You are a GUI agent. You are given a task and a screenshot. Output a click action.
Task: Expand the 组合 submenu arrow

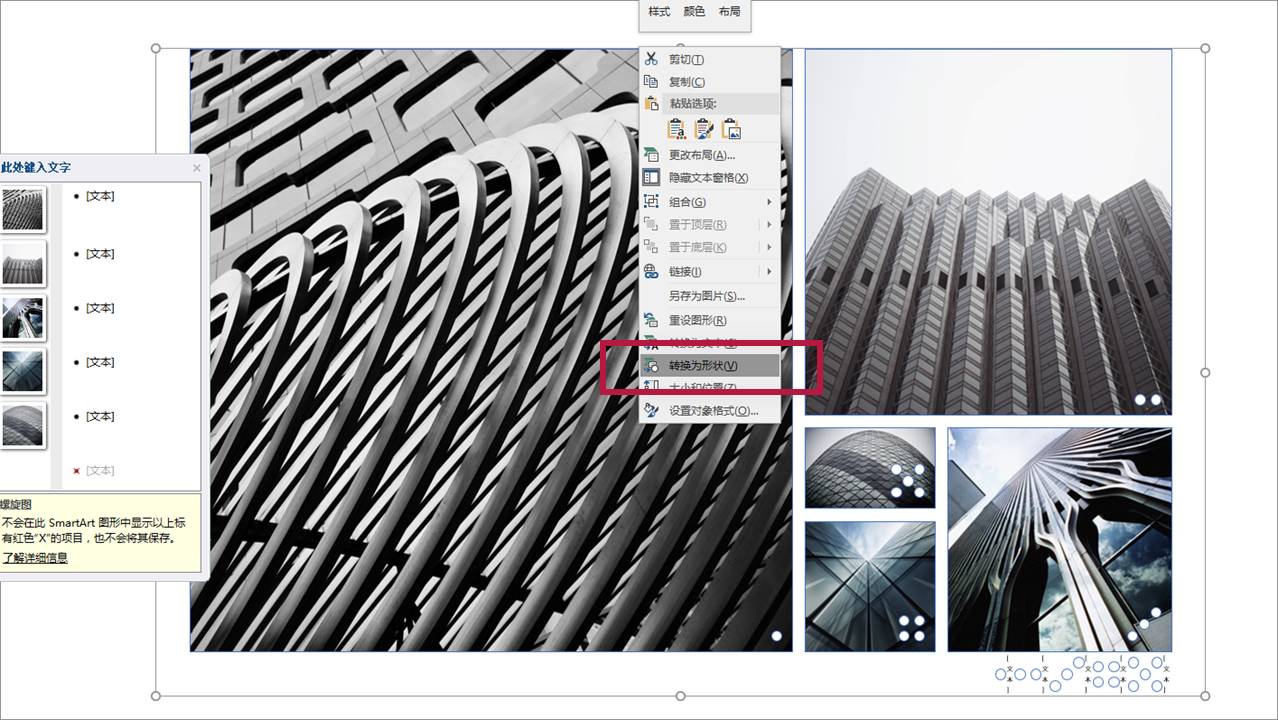point(769,202)
